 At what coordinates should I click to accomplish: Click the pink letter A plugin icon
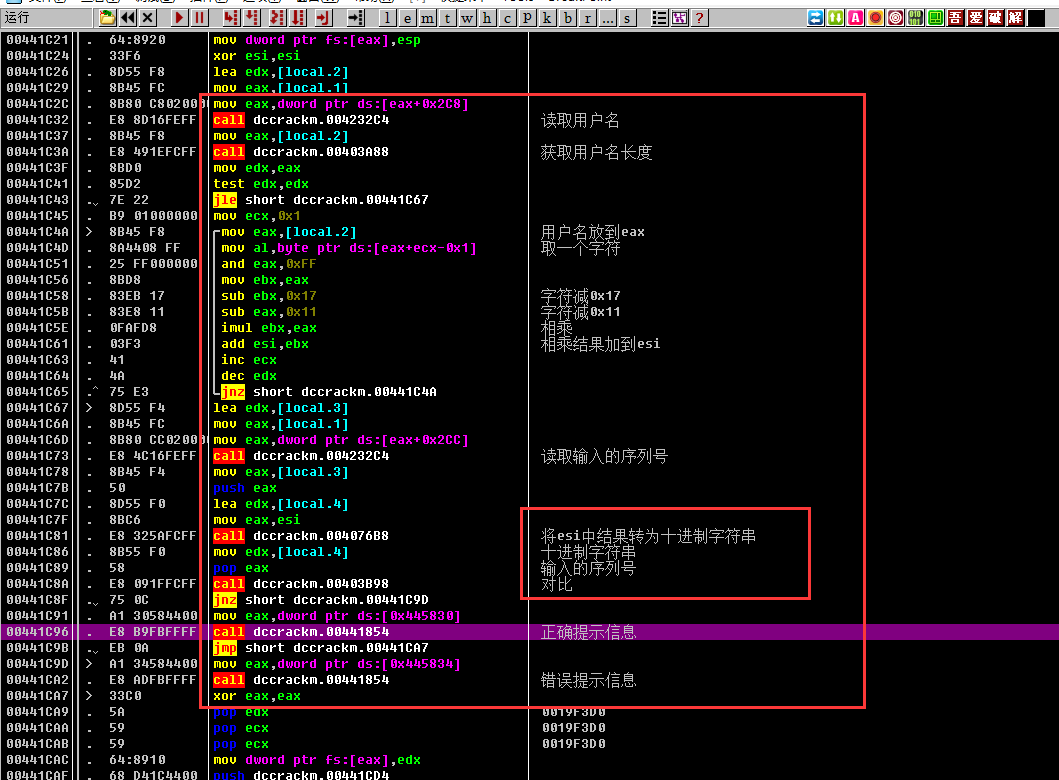point(856,18)
